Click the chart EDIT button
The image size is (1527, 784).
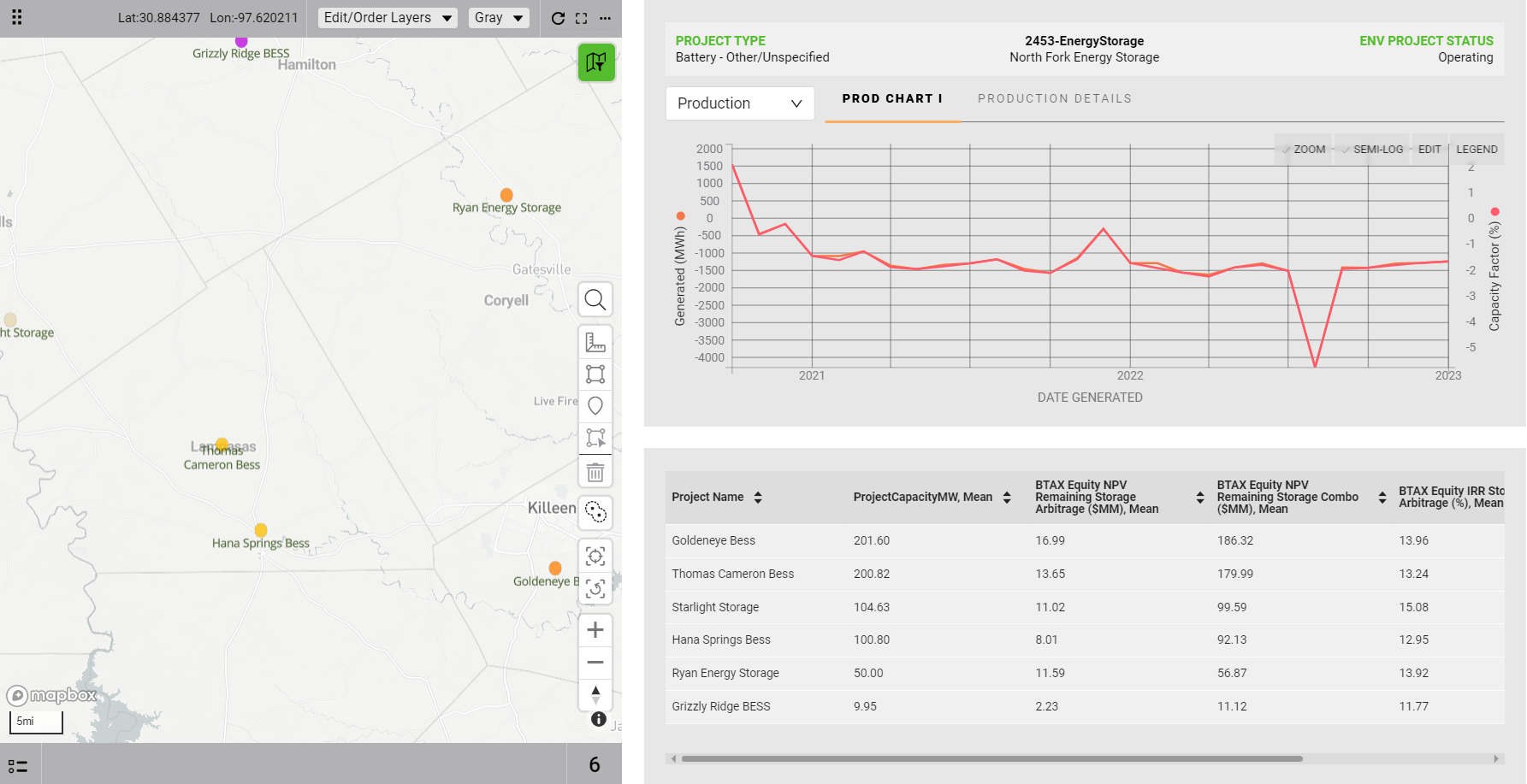point(1429,149)
